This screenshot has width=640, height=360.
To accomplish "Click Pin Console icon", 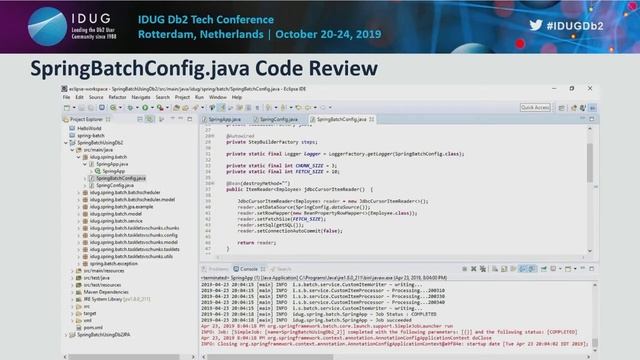I will click(x=544, y=269).
